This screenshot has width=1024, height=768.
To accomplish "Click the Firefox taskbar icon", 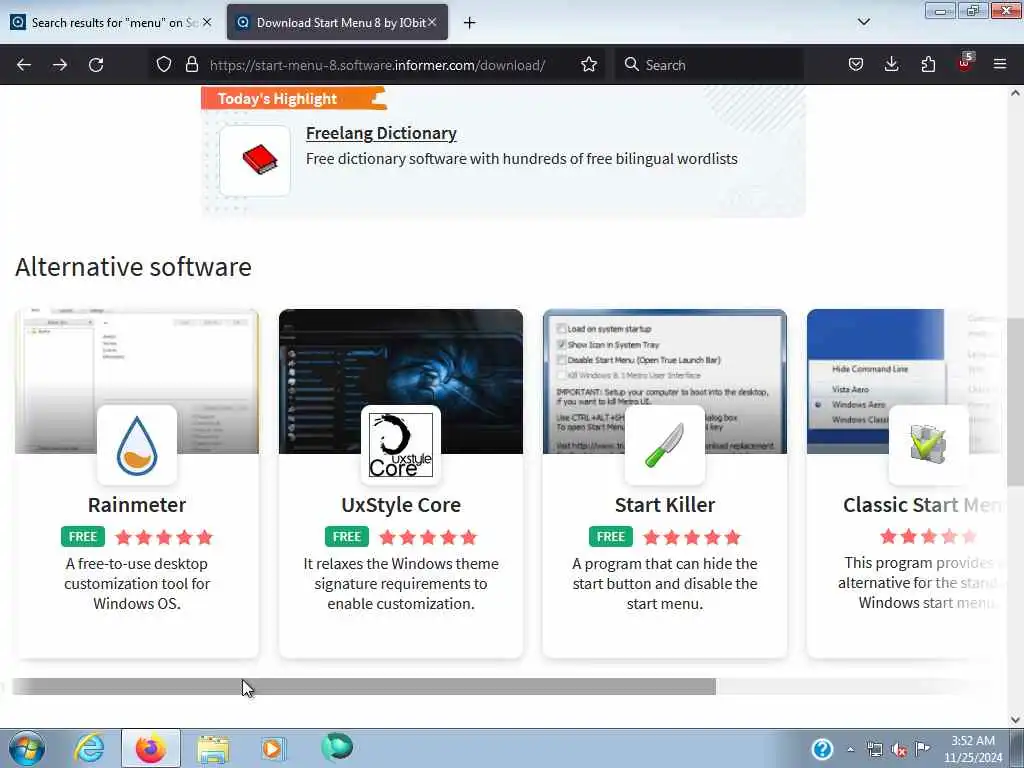I will [151, 748].
